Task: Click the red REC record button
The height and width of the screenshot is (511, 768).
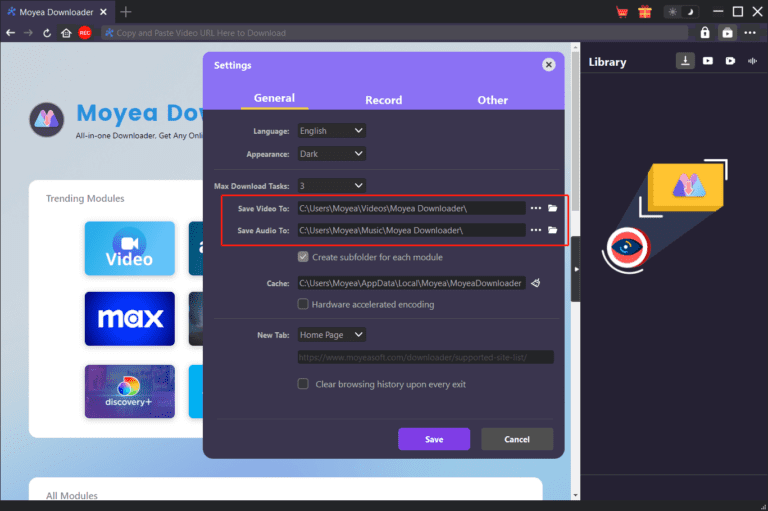Action: tap(85, 33)
